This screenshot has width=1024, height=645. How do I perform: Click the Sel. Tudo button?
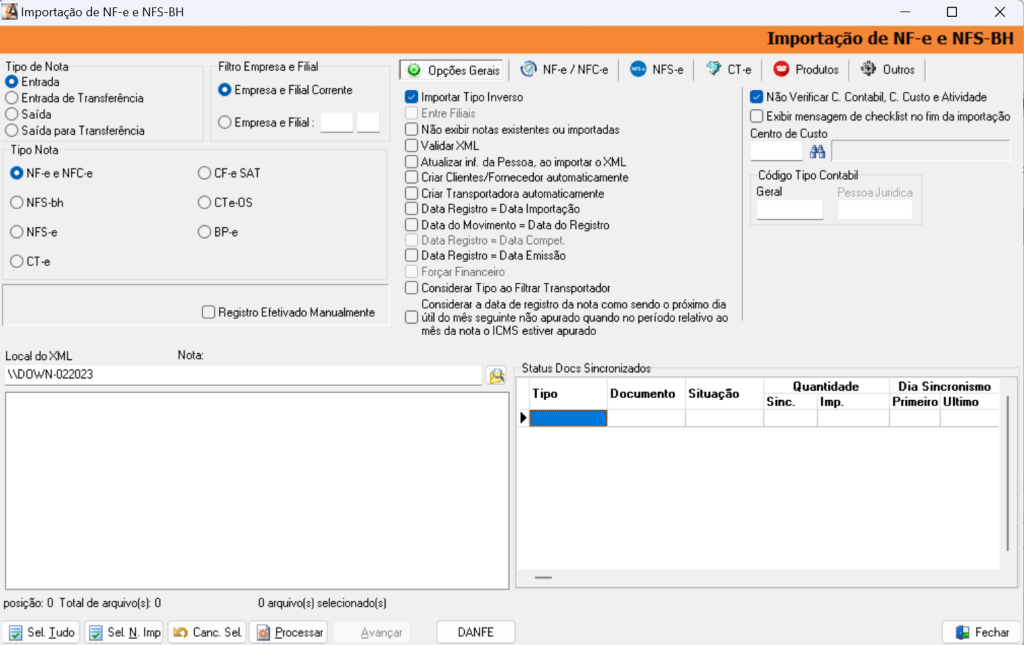[41, 633]
